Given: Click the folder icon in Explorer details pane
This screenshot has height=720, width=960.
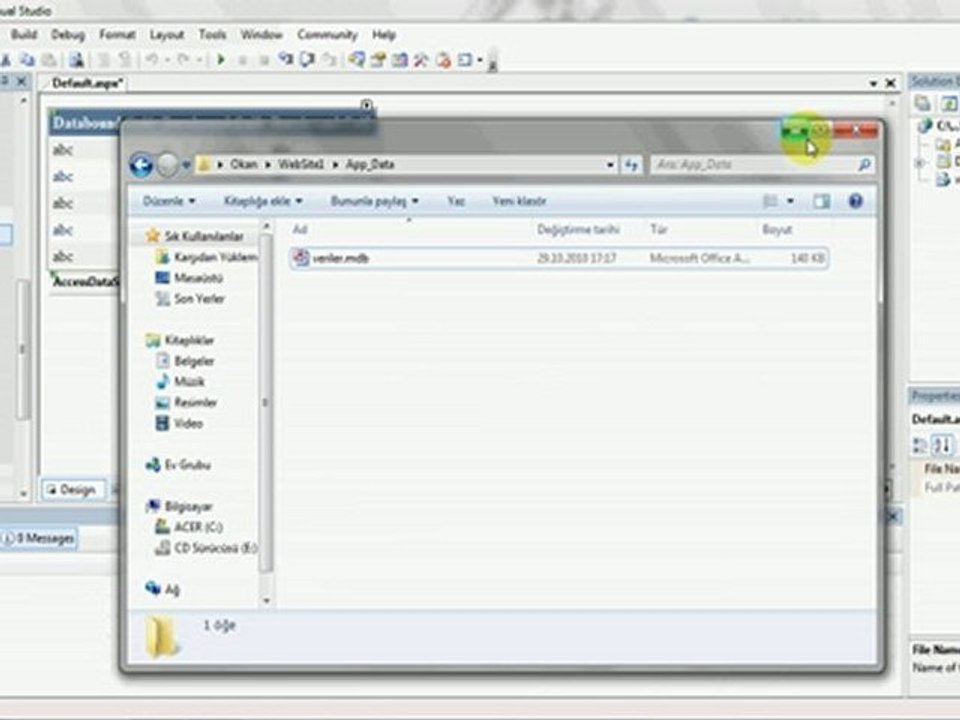Looking at the screenshot, I should tap(162, 637).
